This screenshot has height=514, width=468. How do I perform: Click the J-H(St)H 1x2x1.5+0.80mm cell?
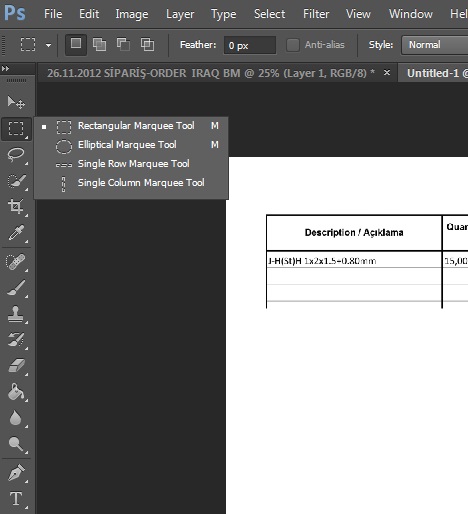pyautogui.click(x=354, y=261)
